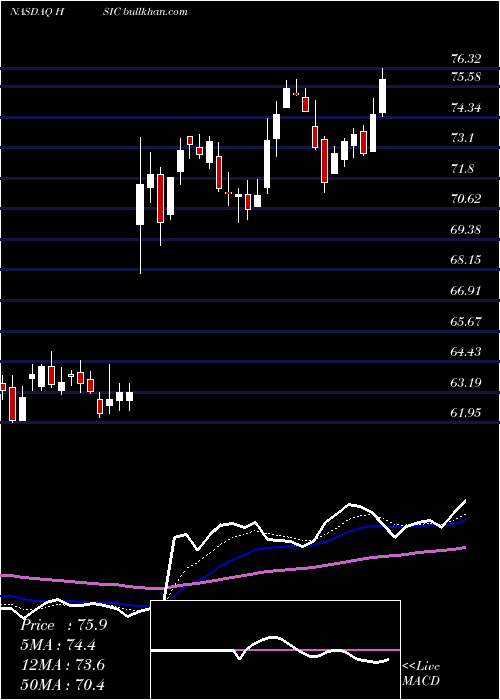Screen dimensions: 500x700
Task: Click the NASDAQ H title text
Action: (38, 12)
